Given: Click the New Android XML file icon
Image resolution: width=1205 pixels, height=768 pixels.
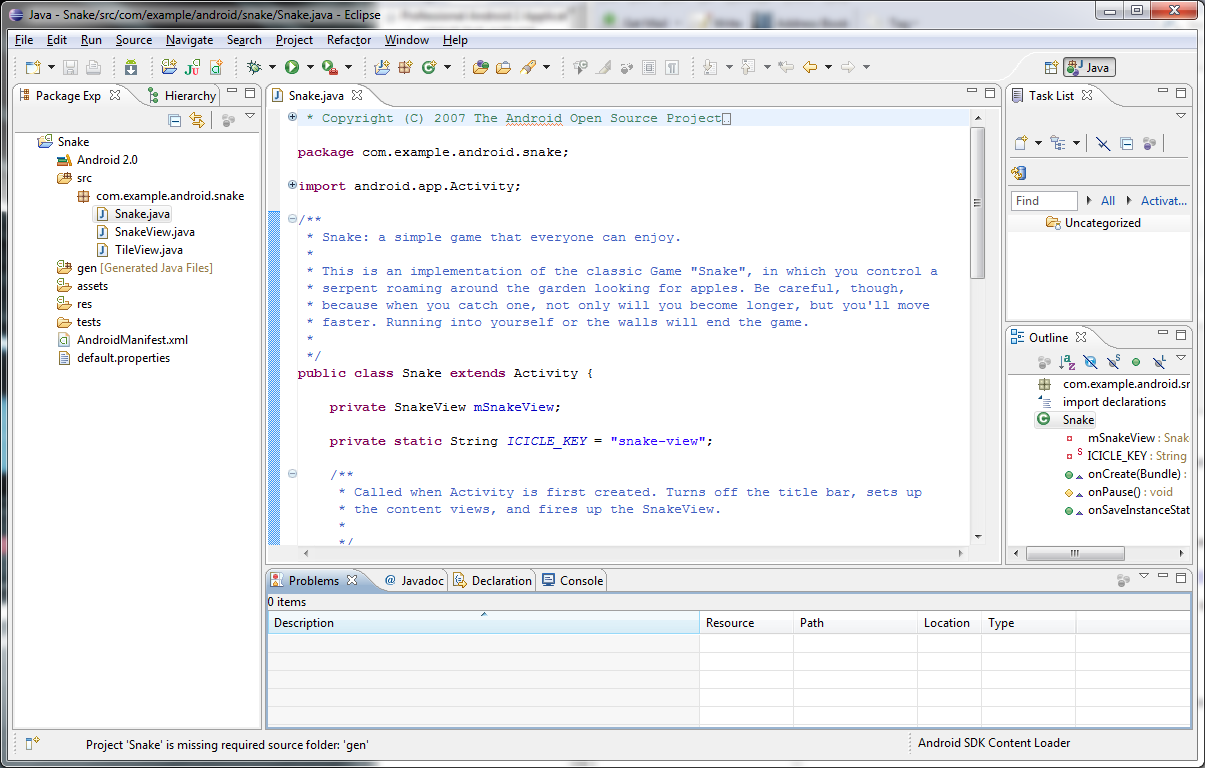Looking at the screenshot, I should point(216,67).
